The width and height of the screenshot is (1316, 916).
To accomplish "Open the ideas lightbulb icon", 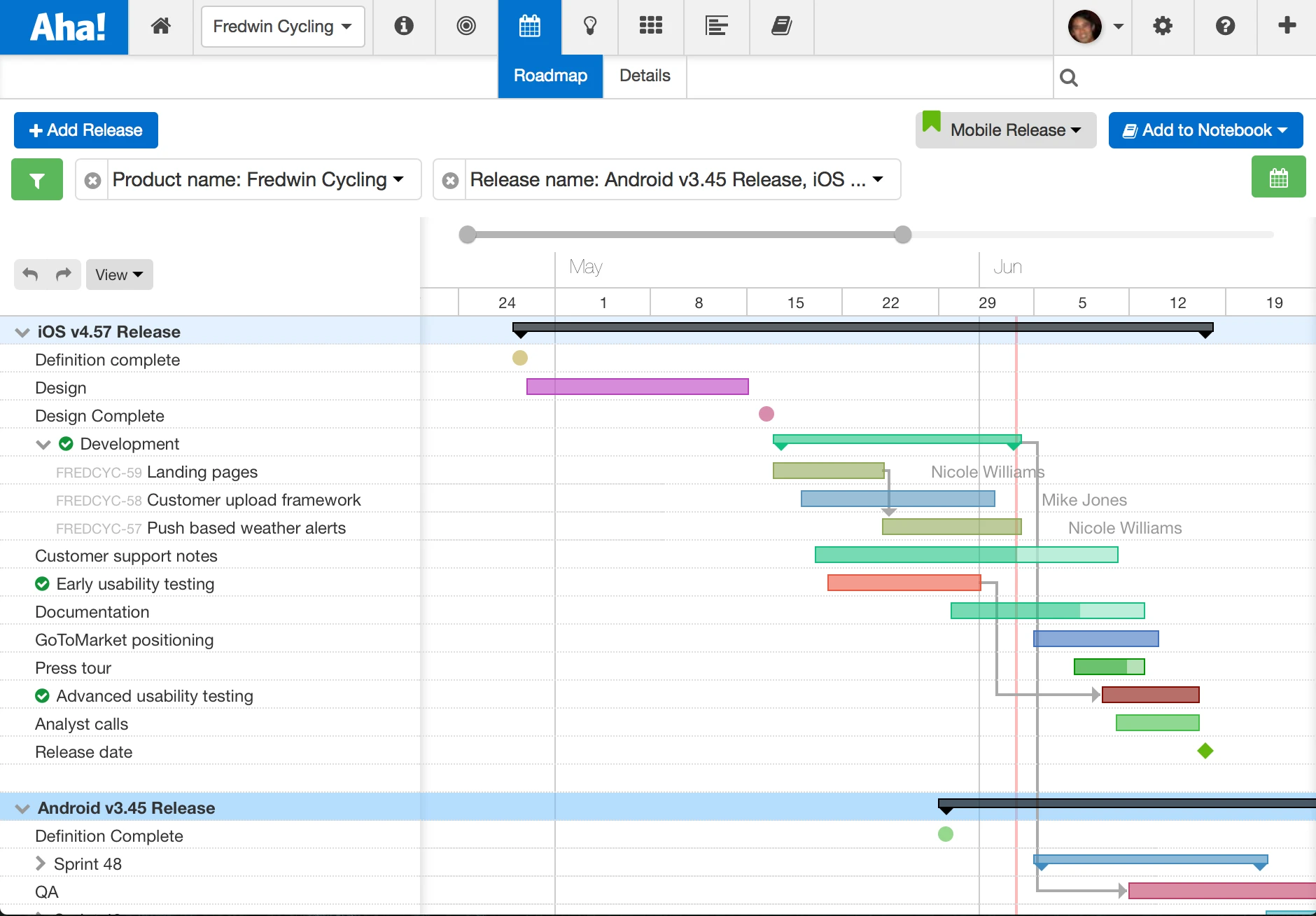I will point(590,26).
